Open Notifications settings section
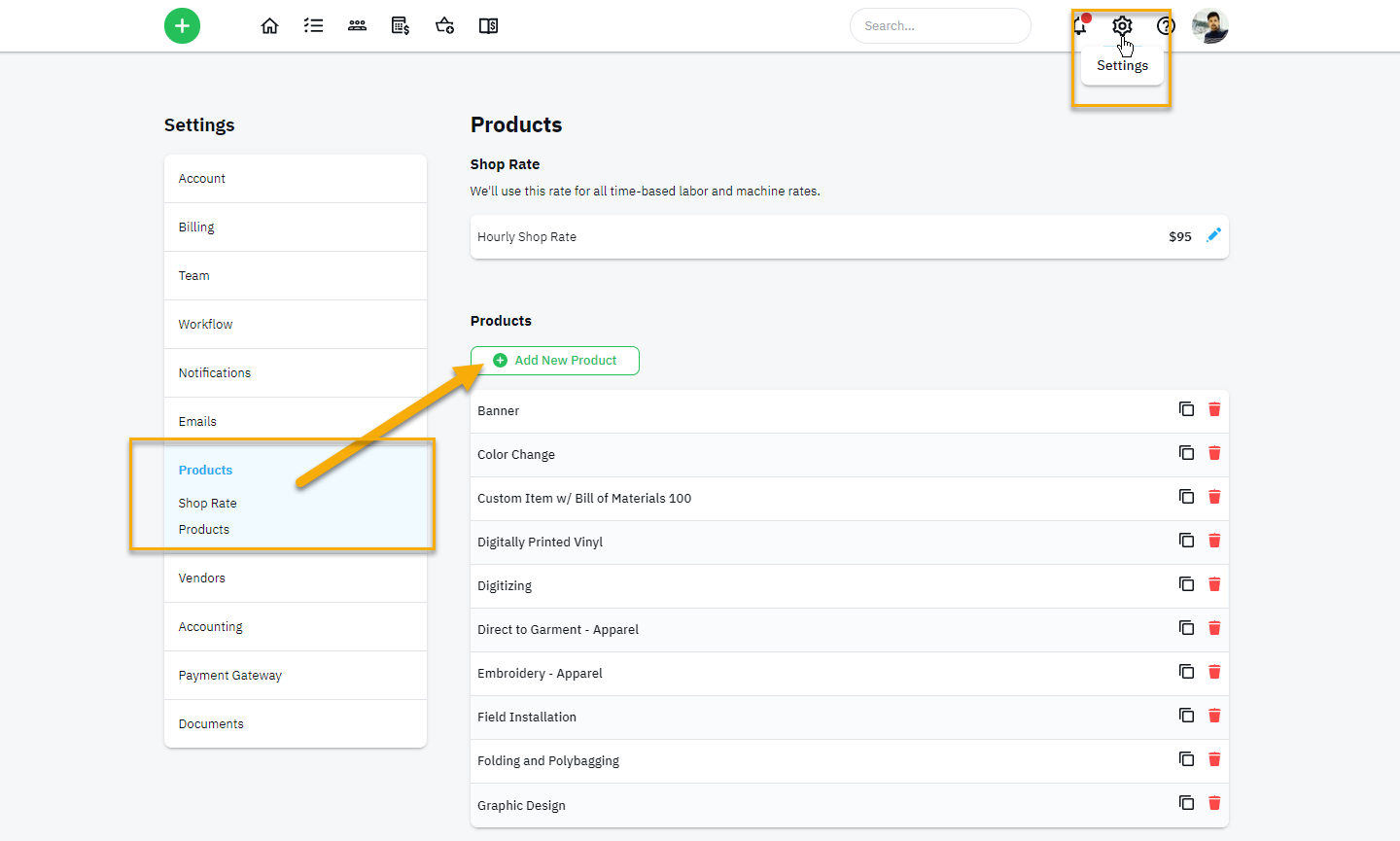Viewport: 1400px width, 841px height. (296, 373)
